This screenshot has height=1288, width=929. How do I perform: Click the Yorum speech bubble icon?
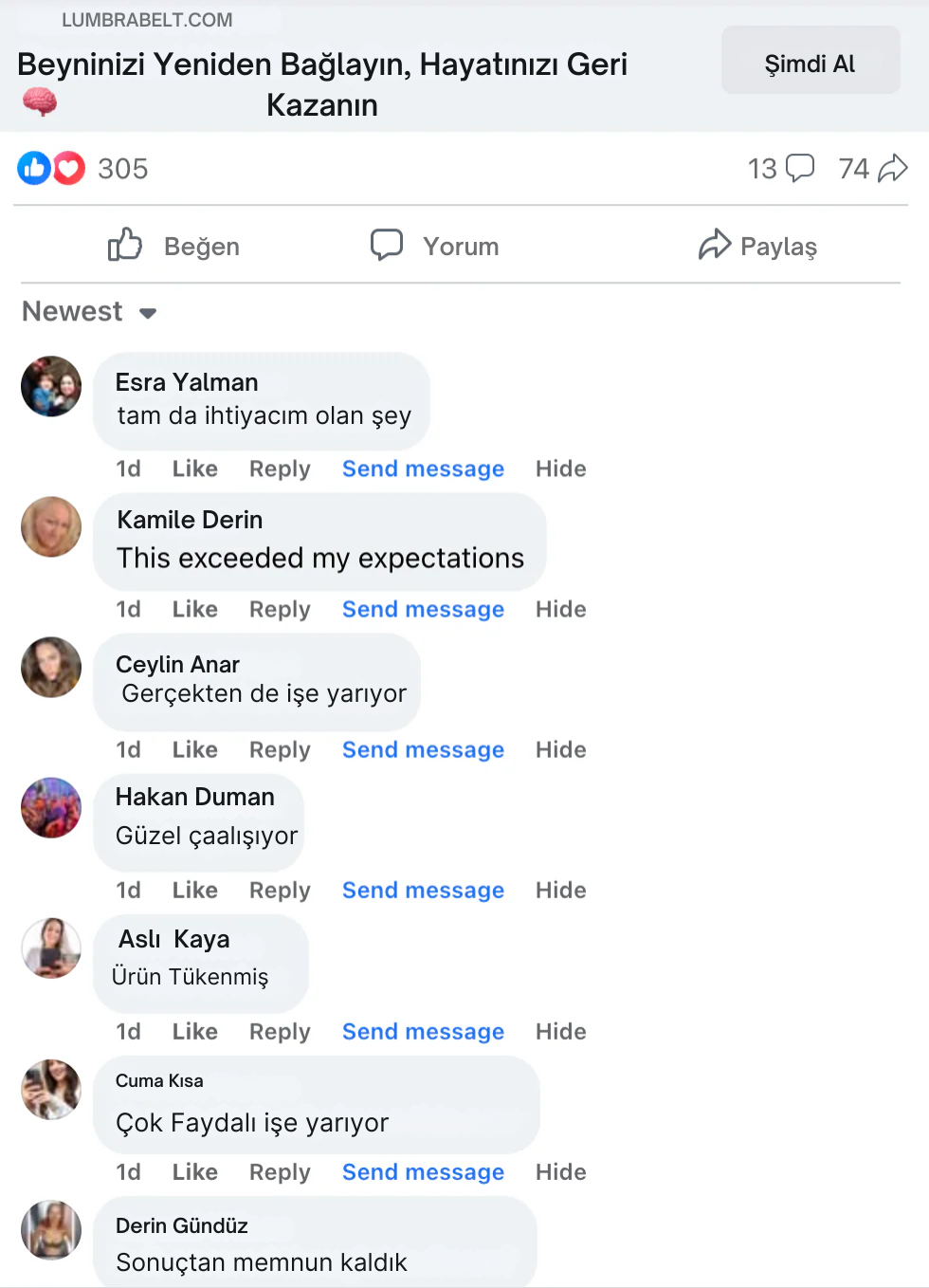pyautogui.click(x=387, y=245)
